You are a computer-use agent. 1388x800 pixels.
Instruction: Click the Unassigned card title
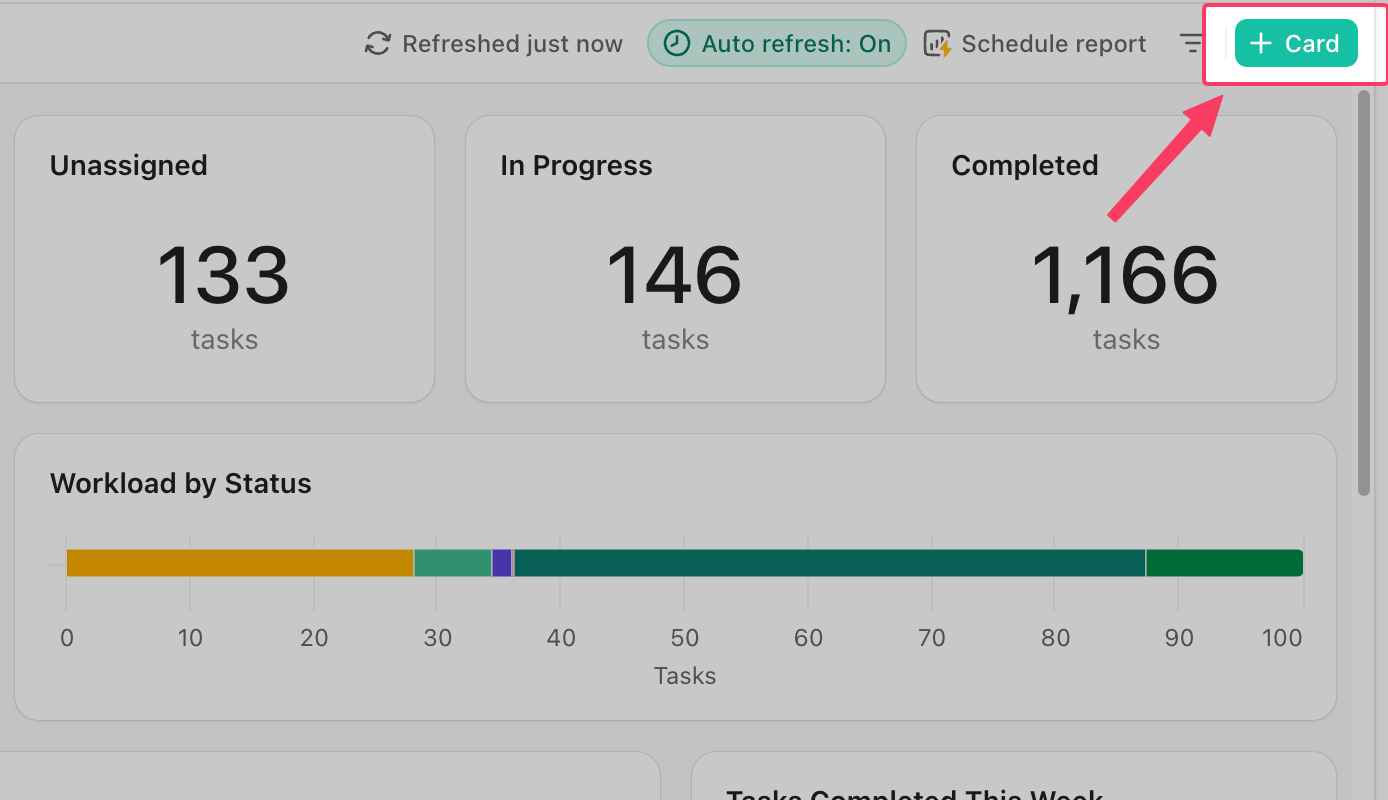click(129, 166)
